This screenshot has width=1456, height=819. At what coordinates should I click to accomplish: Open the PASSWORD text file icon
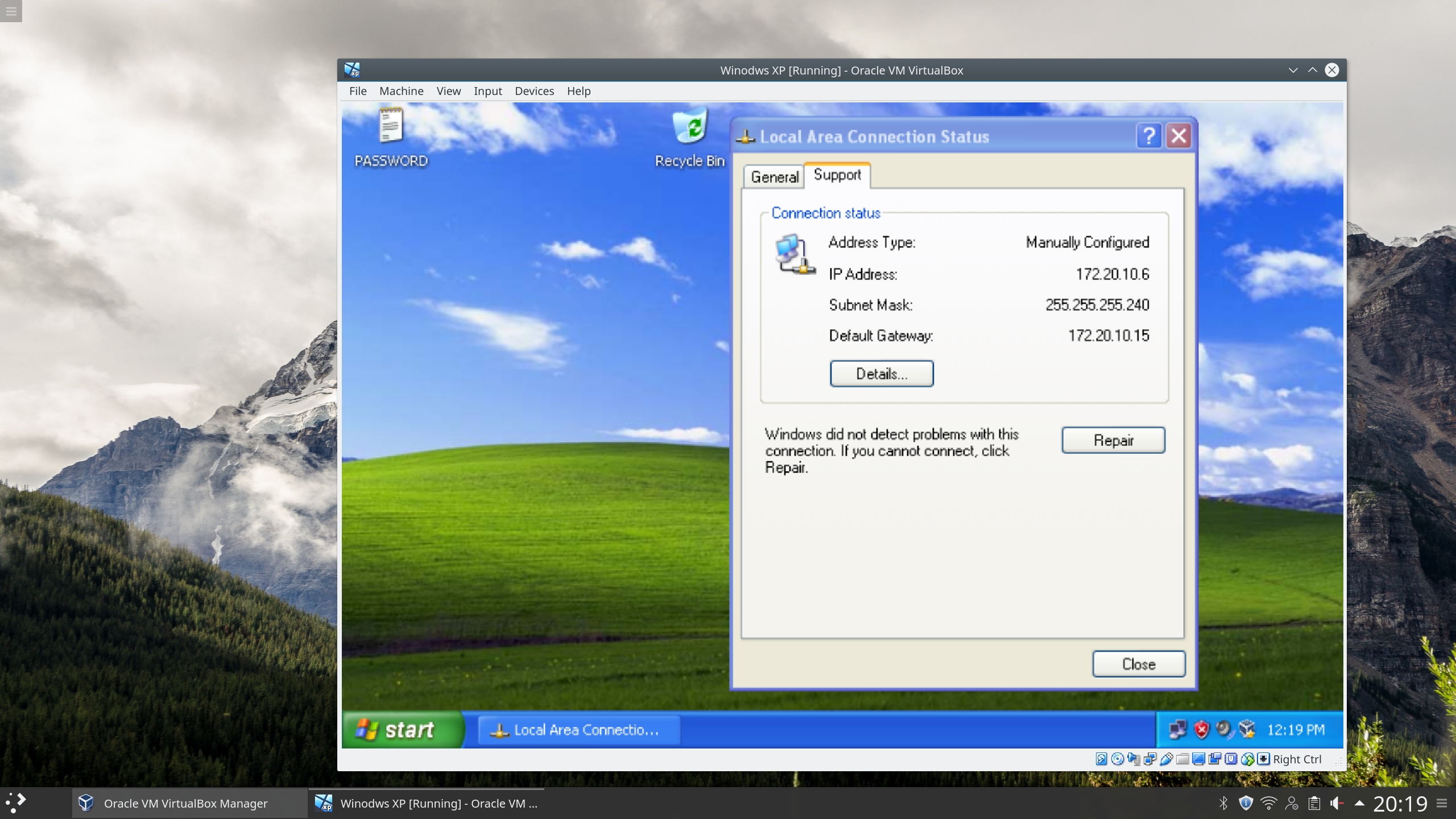point(391,138)
